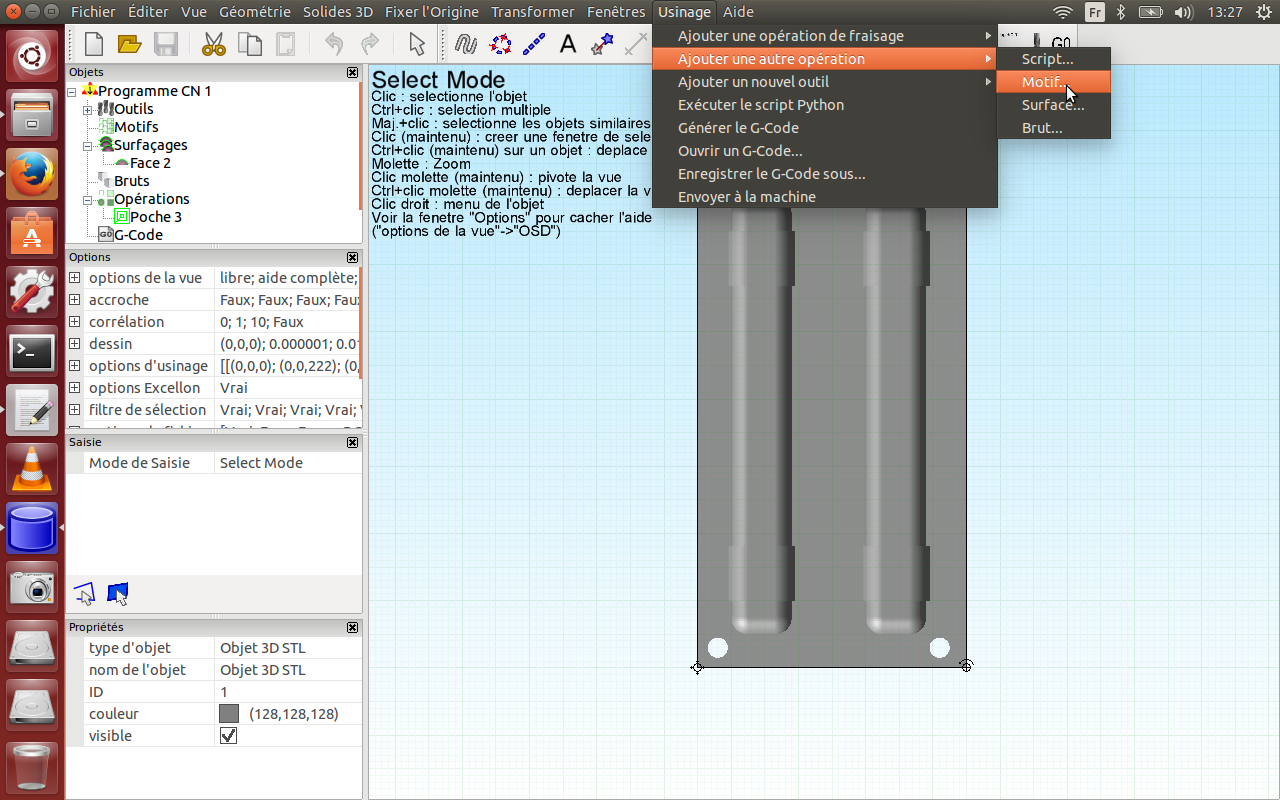Screen dimensions: 1280x800
Task: Expand the filtre de sélection option
Action: click(x=75, y=410)
